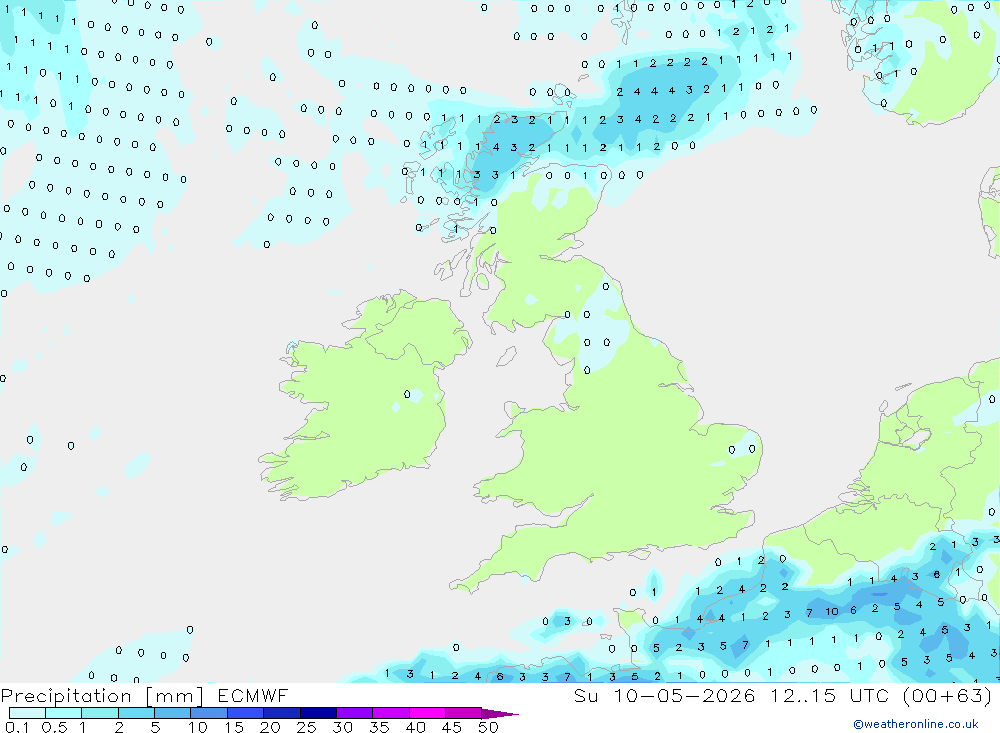The image size is (1000, 733).
Task: Click the above-50 arrow tip of legend
Action: click(x=499, y=714)
